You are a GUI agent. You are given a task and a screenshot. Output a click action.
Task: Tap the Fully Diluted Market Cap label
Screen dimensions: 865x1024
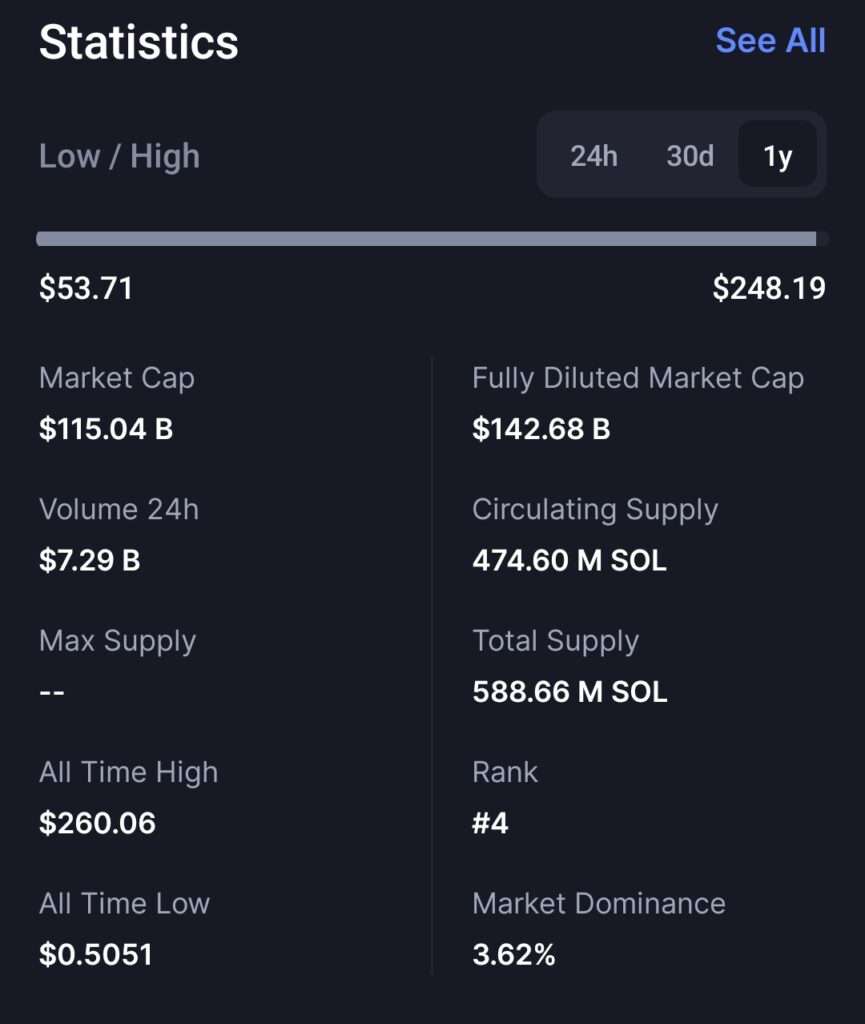point(638,379)
